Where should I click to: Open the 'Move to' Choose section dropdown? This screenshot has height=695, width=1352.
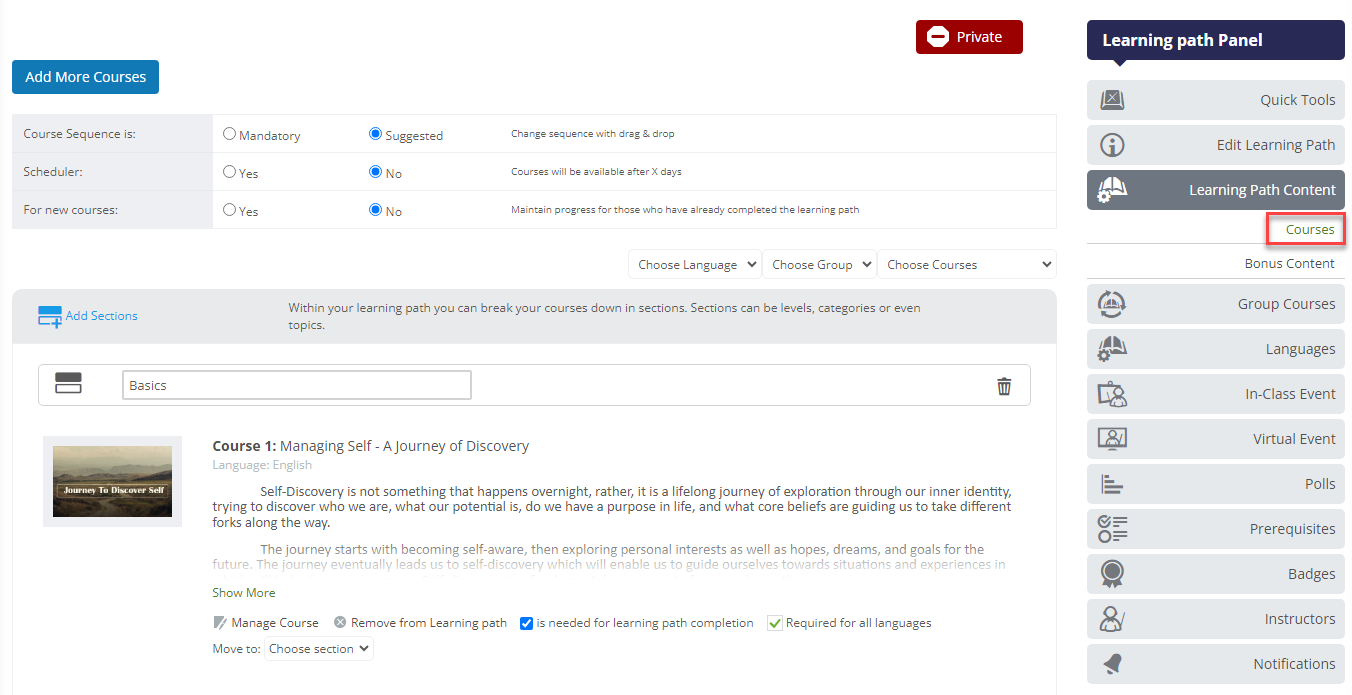tap(318, 648)
